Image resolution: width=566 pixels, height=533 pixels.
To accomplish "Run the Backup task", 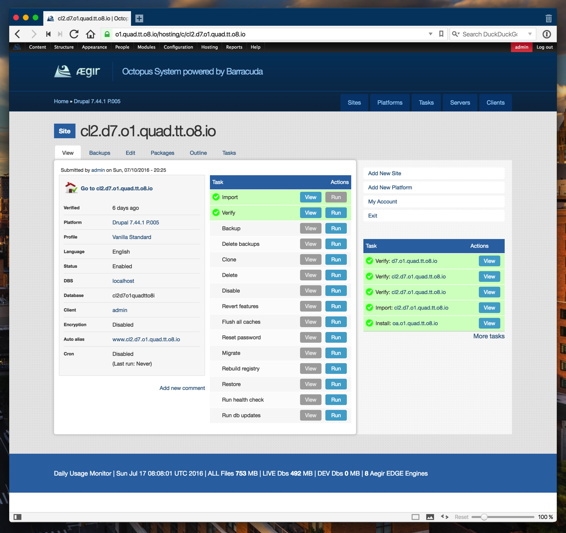I will 336,228.
